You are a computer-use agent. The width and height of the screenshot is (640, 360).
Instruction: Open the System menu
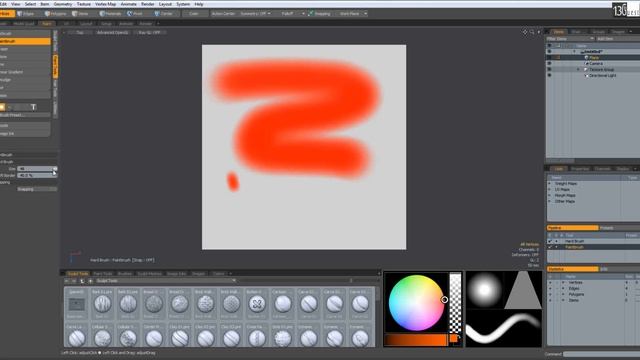point(183,4)
